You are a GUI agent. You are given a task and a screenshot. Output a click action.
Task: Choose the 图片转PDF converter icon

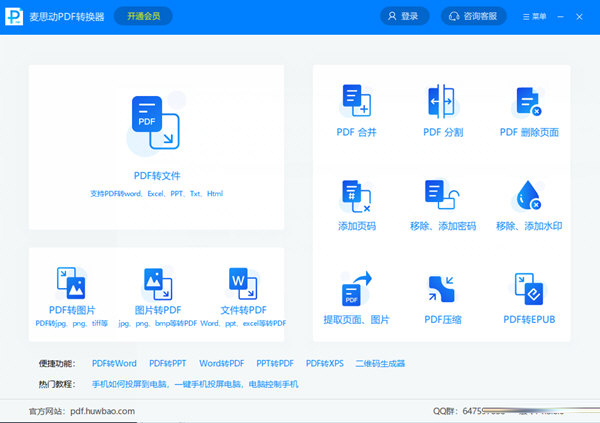[157, 283]
